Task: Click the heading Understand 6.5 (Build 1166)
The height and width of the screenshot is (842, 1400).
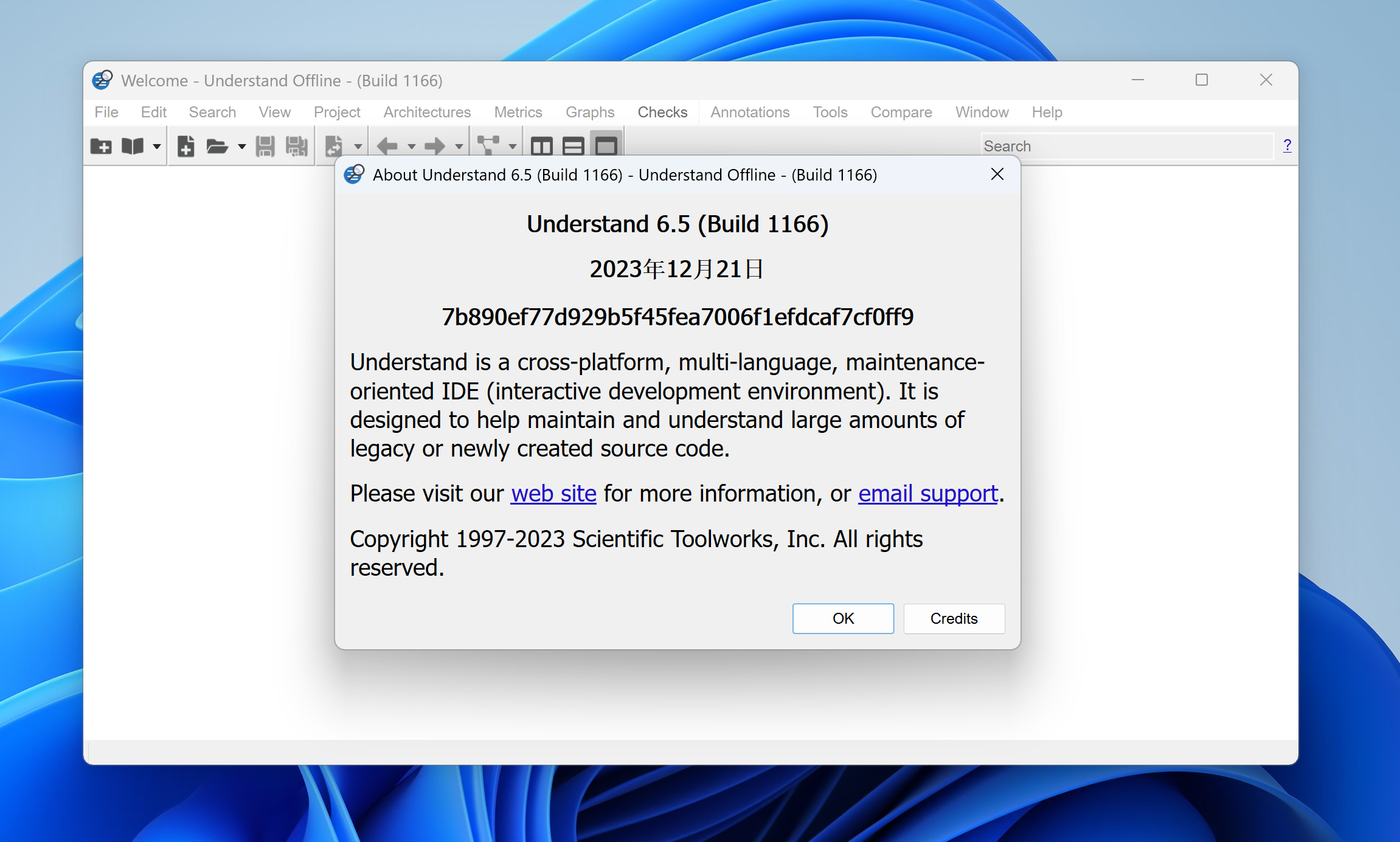Action: pyautogui.click(x=677, y=224)
